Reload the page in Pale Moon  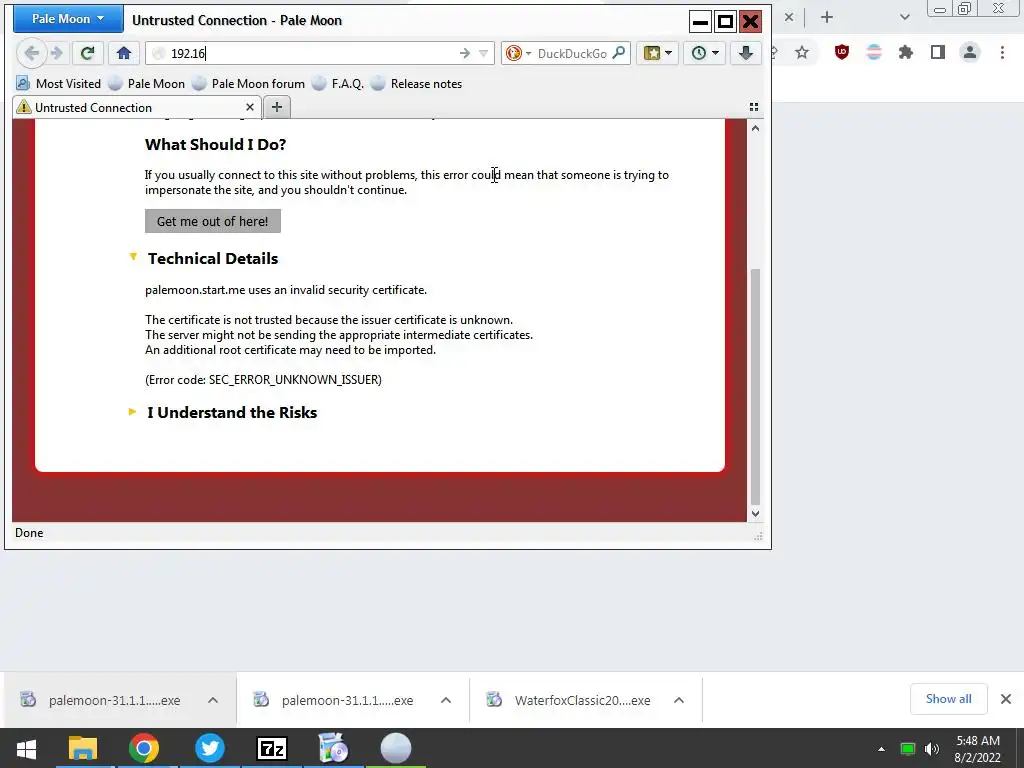(87, 53)
